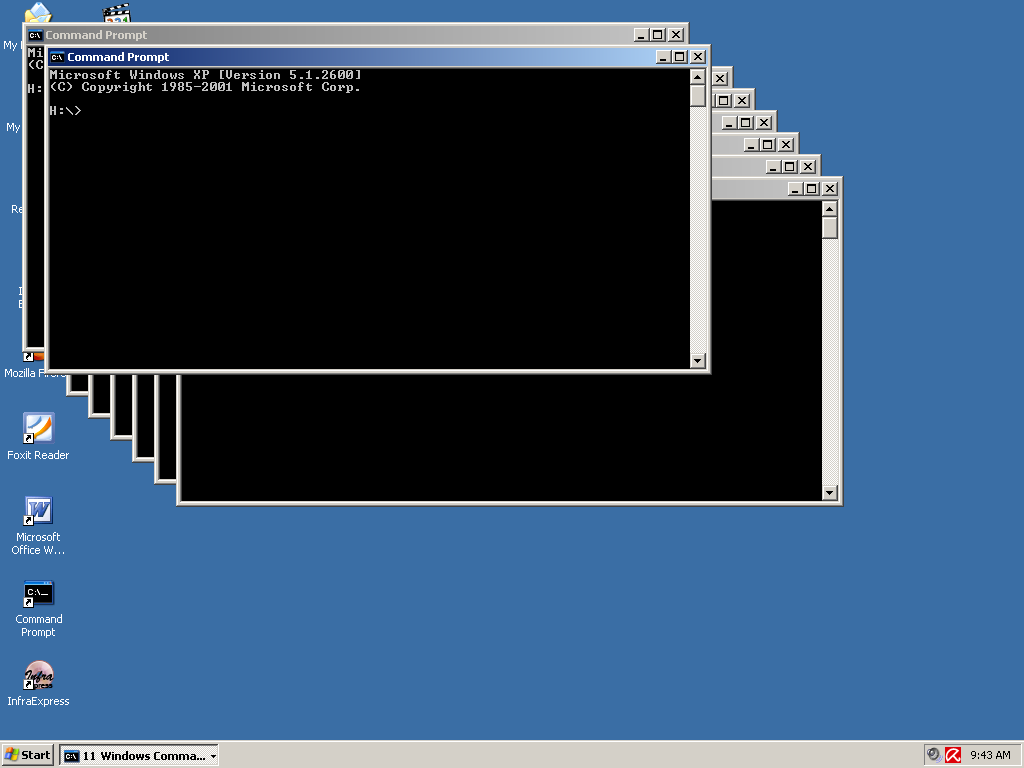1024x768 pixels.
Task: Open the Foxit Reader desktop shortcut
Action: 38,437
